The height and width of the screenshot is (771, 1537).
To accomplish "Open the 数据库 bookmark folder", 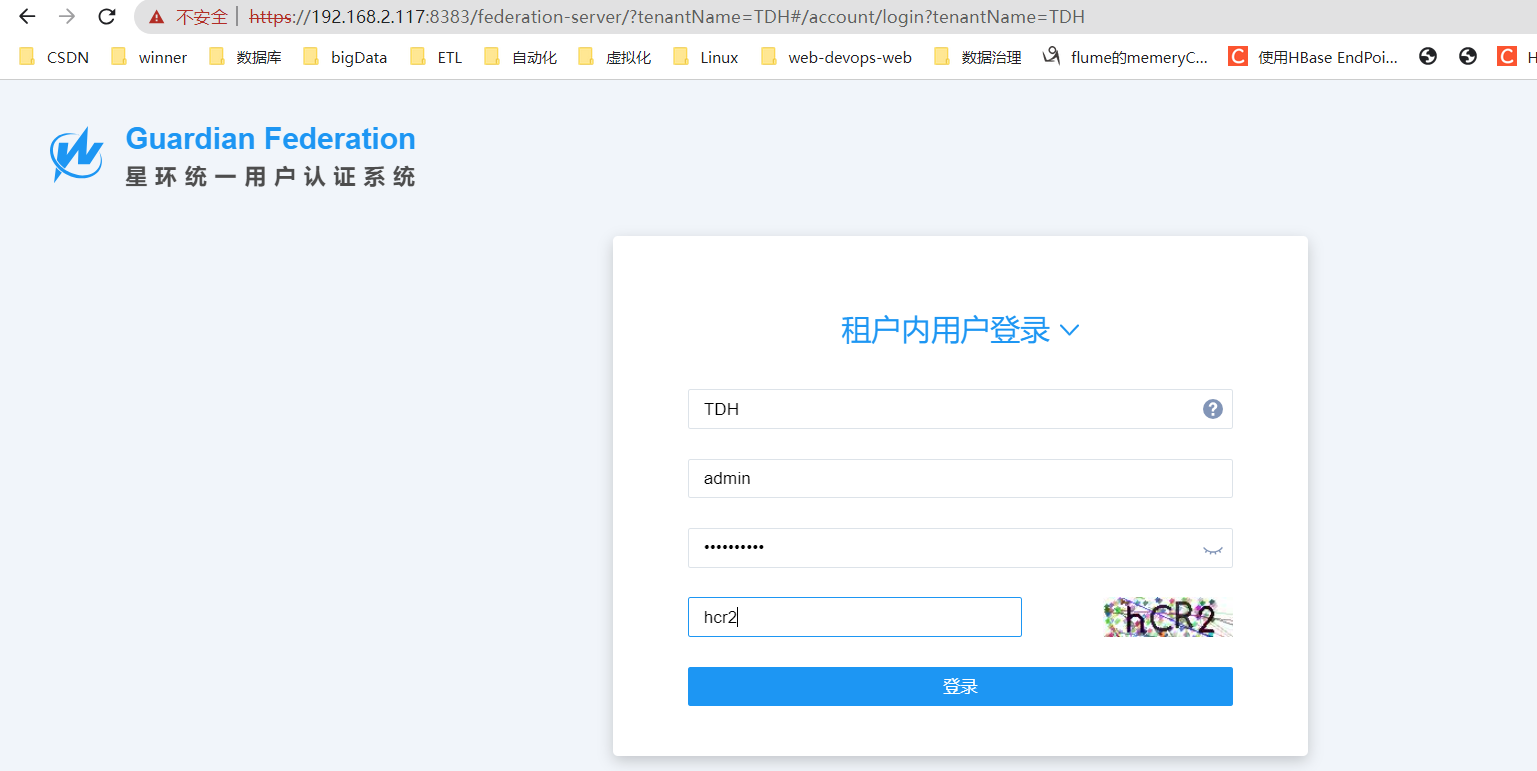I will coord(245,57).
